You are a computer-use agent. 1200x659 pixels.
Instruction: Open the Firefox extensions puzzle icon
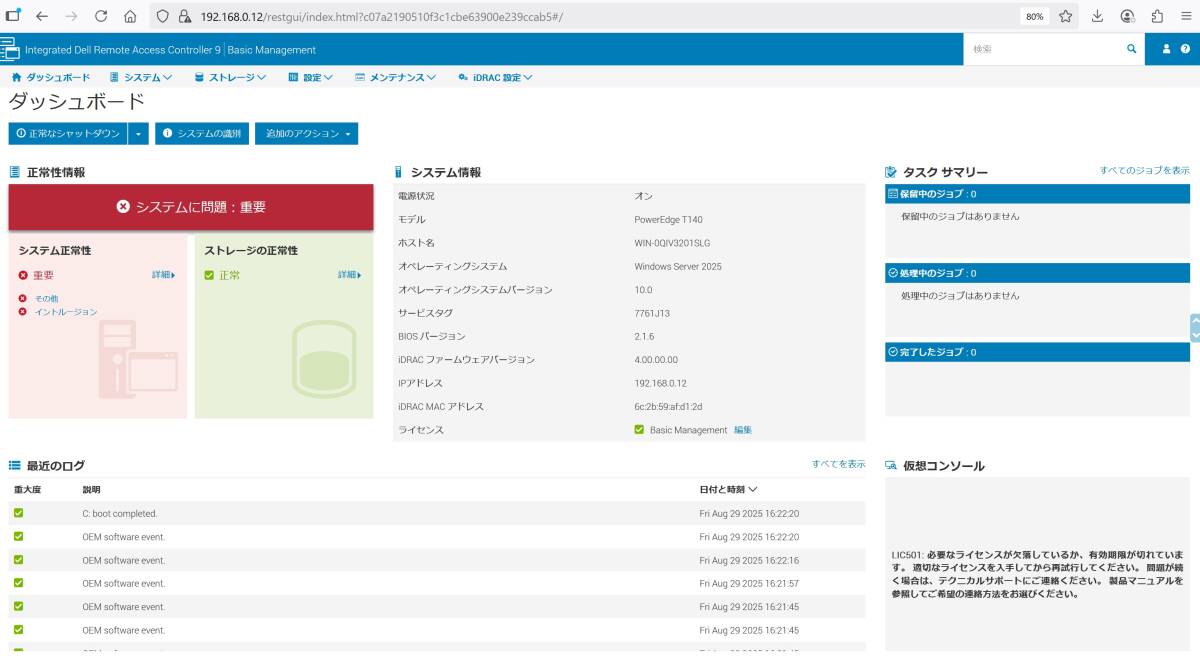[x=1157, y=16]
